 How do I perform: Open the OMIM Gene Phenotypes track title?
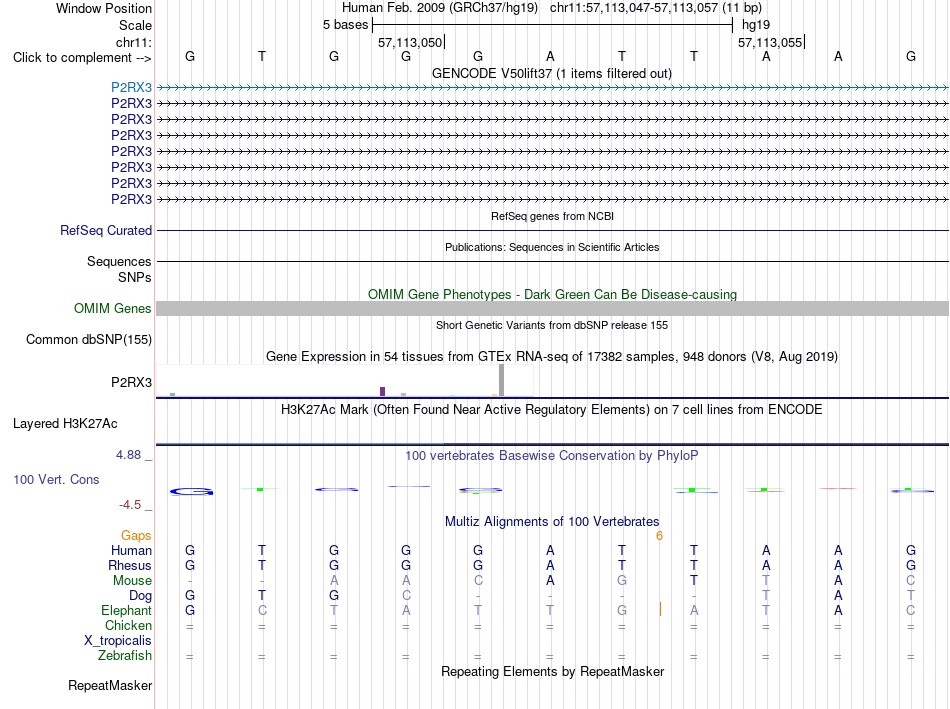[552, 295]
